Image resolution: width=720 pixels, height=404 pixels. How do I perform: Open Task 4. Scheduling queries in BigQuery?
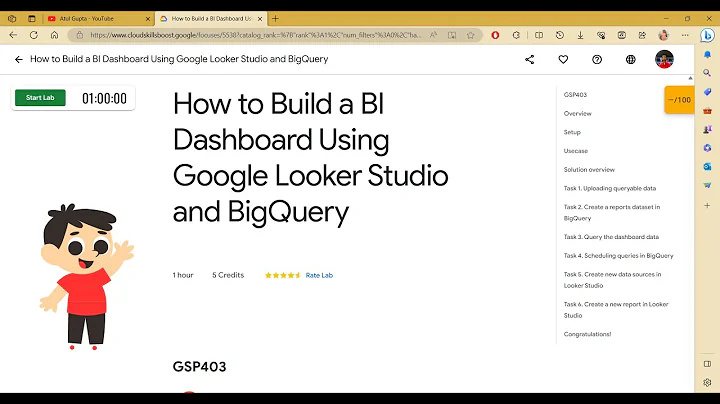tap(619, 256)
